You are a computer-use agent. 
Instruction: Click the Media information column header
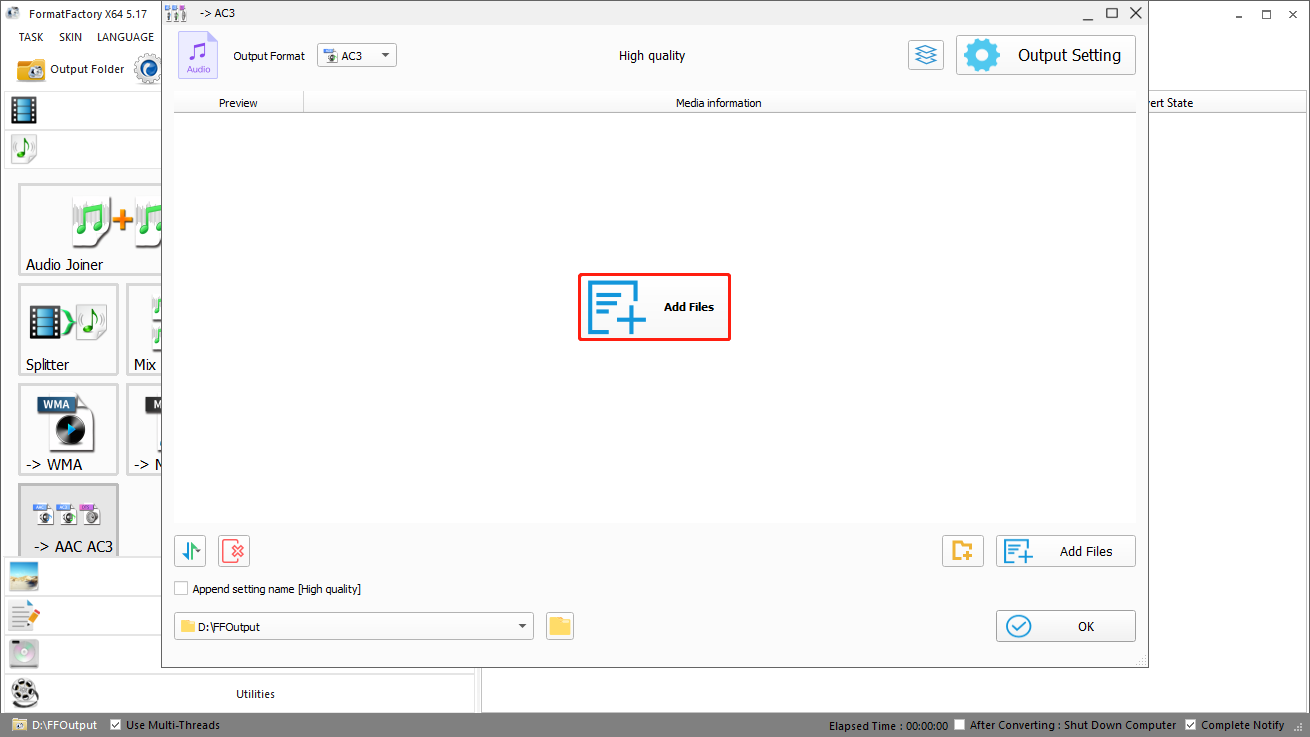(719, 103)
